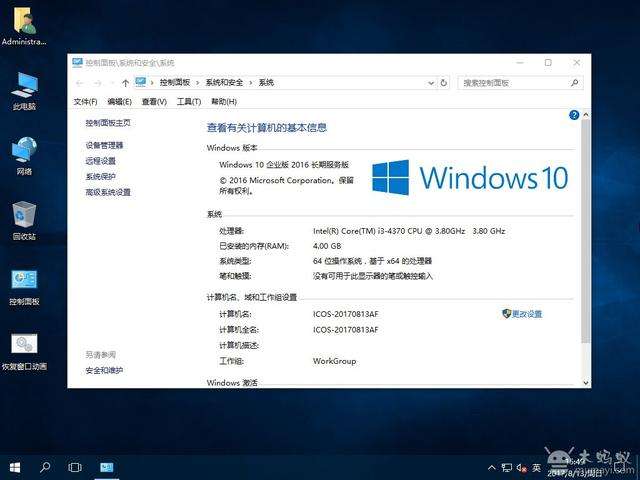Click the search magnifier in search box
This screenshot has width=640, height=480.
click(574, 83)
